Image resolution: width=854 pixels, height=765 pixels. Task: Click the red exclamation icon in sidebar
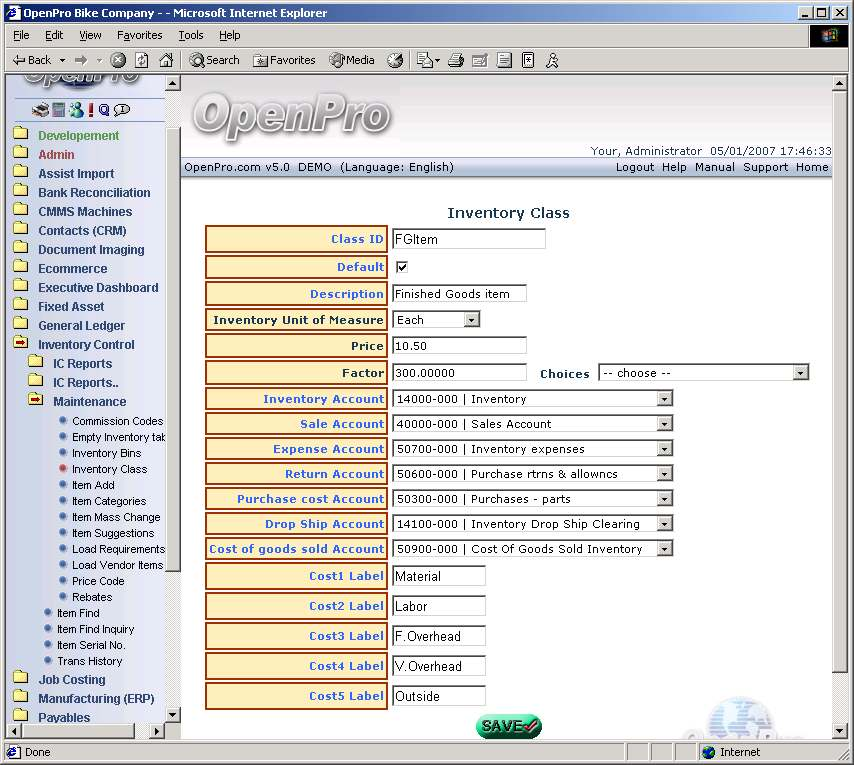pos(91,110)
